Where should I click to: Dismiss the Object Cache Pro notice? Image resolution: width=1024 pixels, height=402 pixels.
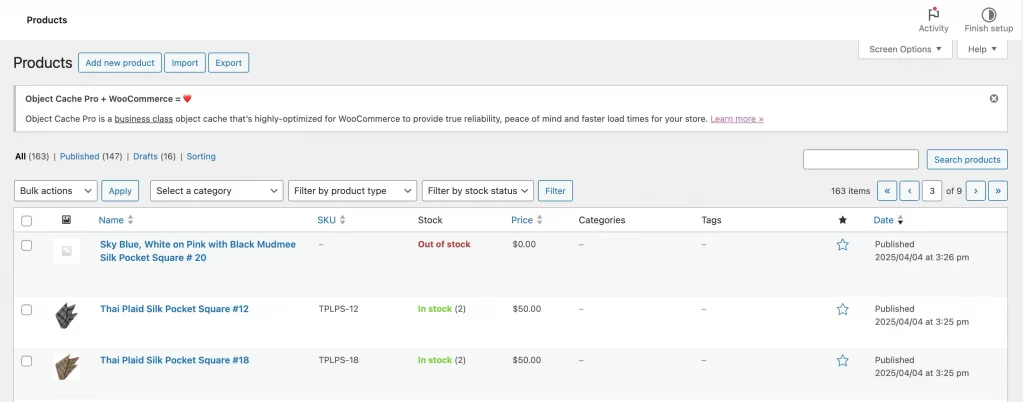(x=993, y=99)
